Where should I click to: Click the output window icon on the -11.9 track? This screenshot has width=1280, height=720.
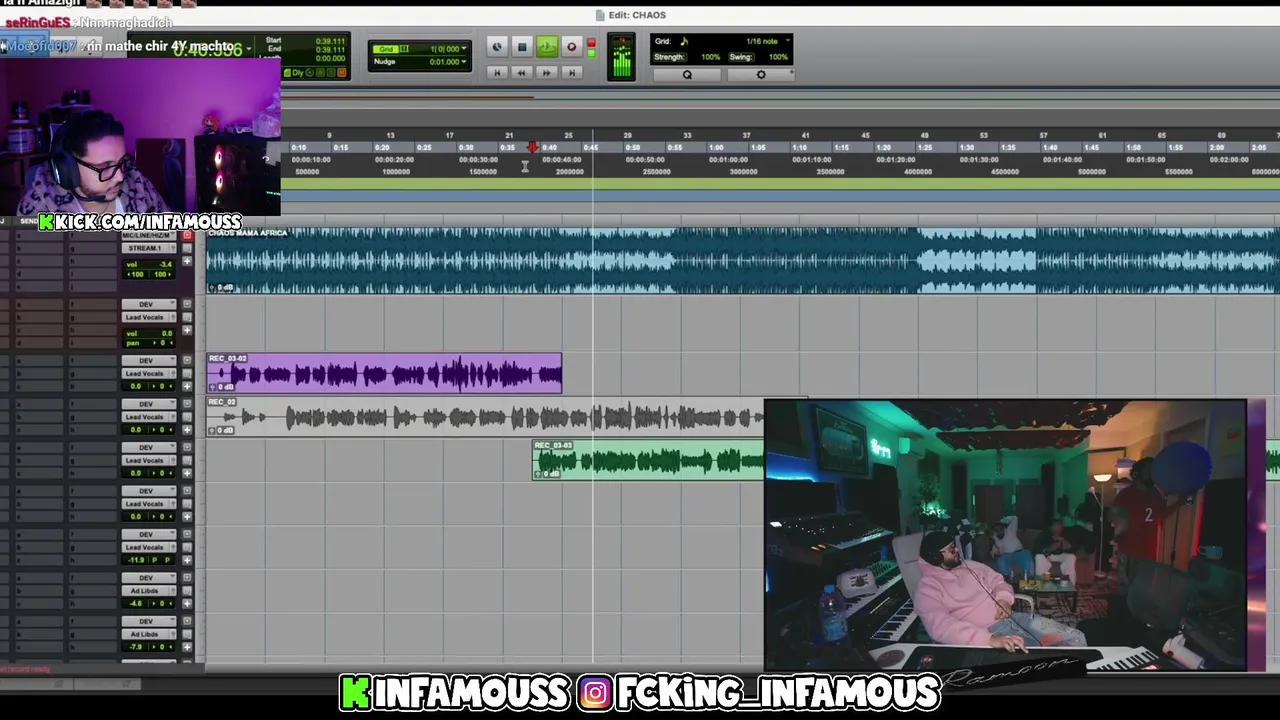187,547
